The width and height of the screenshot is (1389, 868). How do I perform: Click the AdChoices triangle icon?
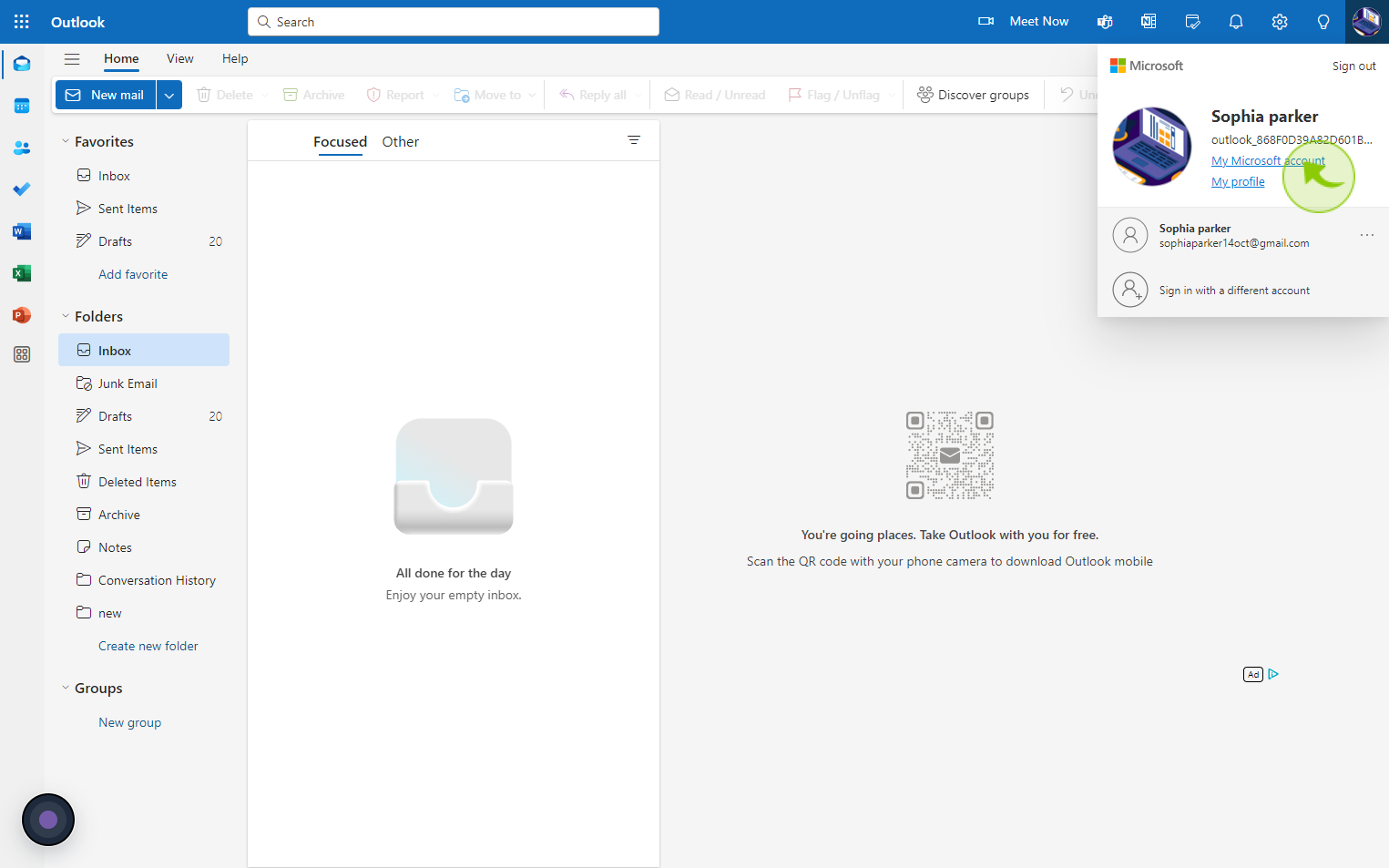click(x=1273, y=674)
